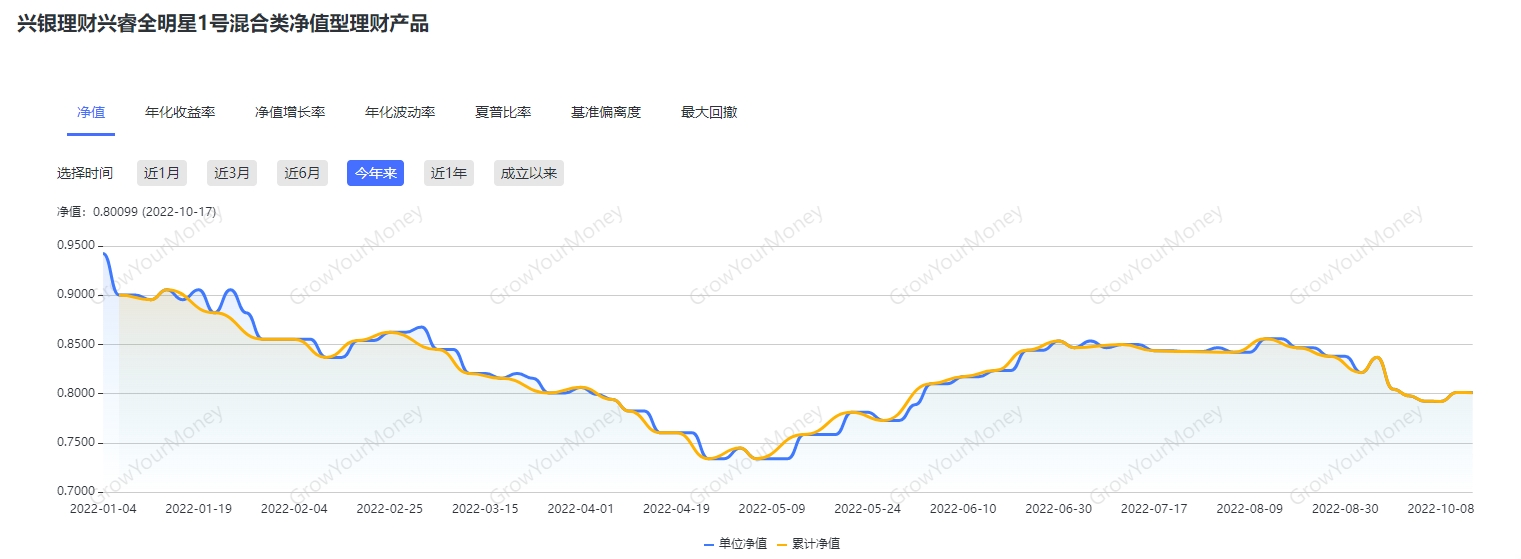Click the 0.9500 y-axis label
This screenshot has height=559, width=1521.
(78, 246)
